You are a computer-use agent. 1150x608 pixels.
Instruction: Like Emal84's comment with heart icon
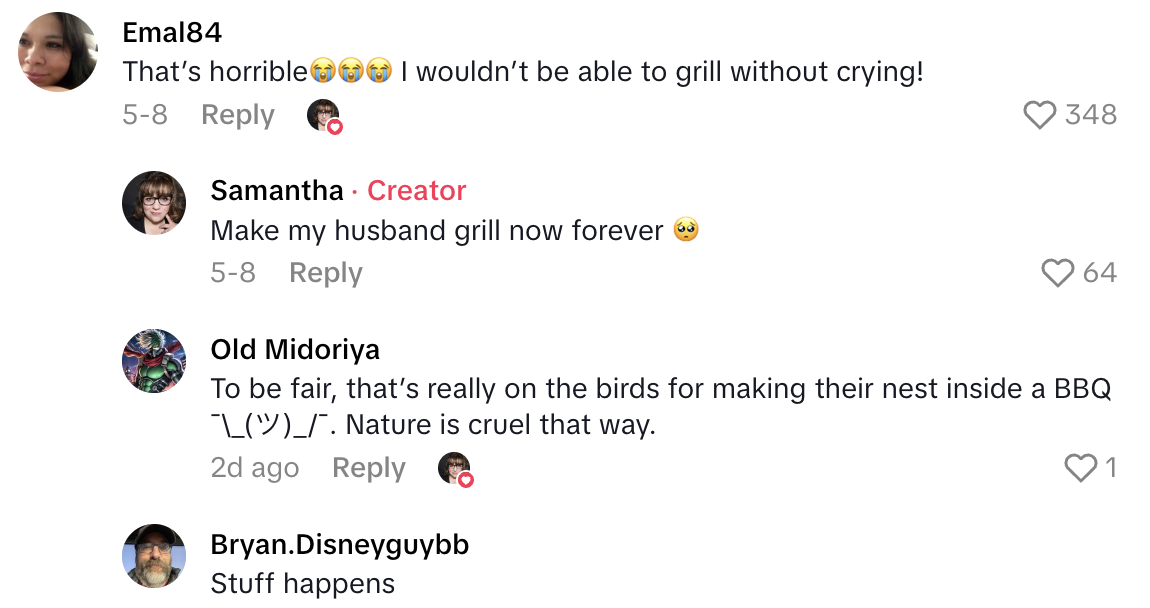tap(1040, 115)
